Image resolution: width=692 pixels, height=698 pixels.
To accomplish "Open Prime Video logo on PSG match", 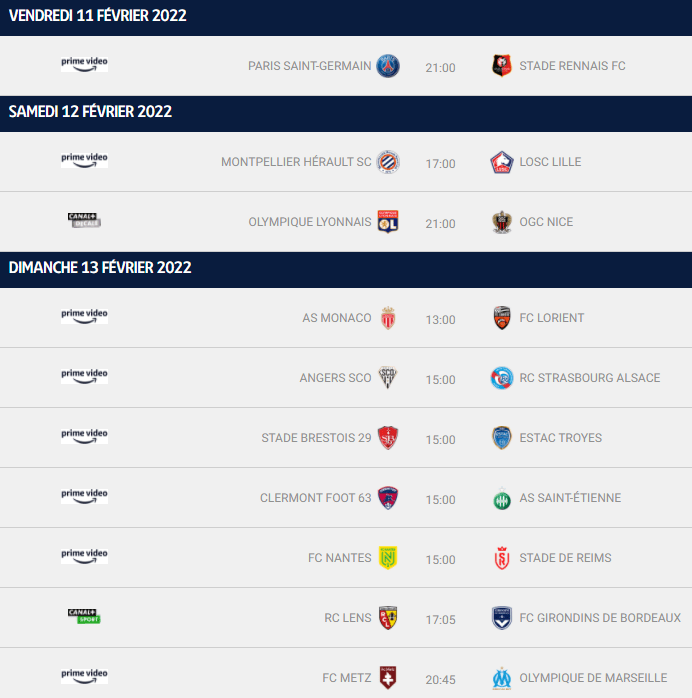I will [x=84, y=64].
